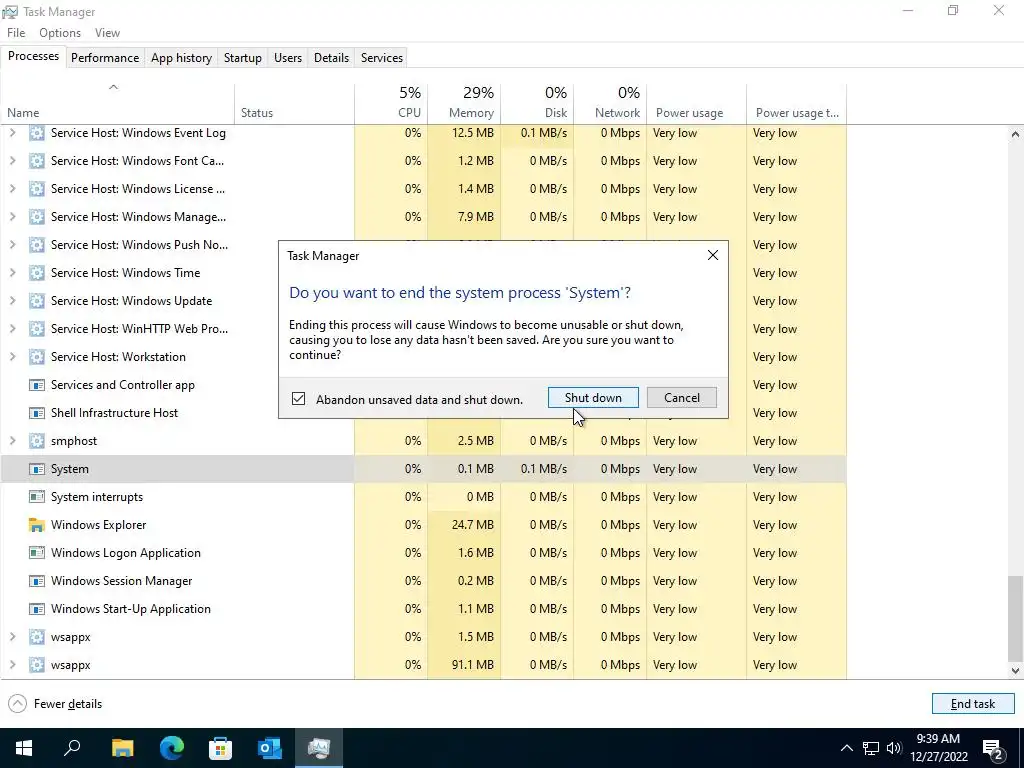
Task: Expand Service Host: Windows Management row
Action: point(12,217)
